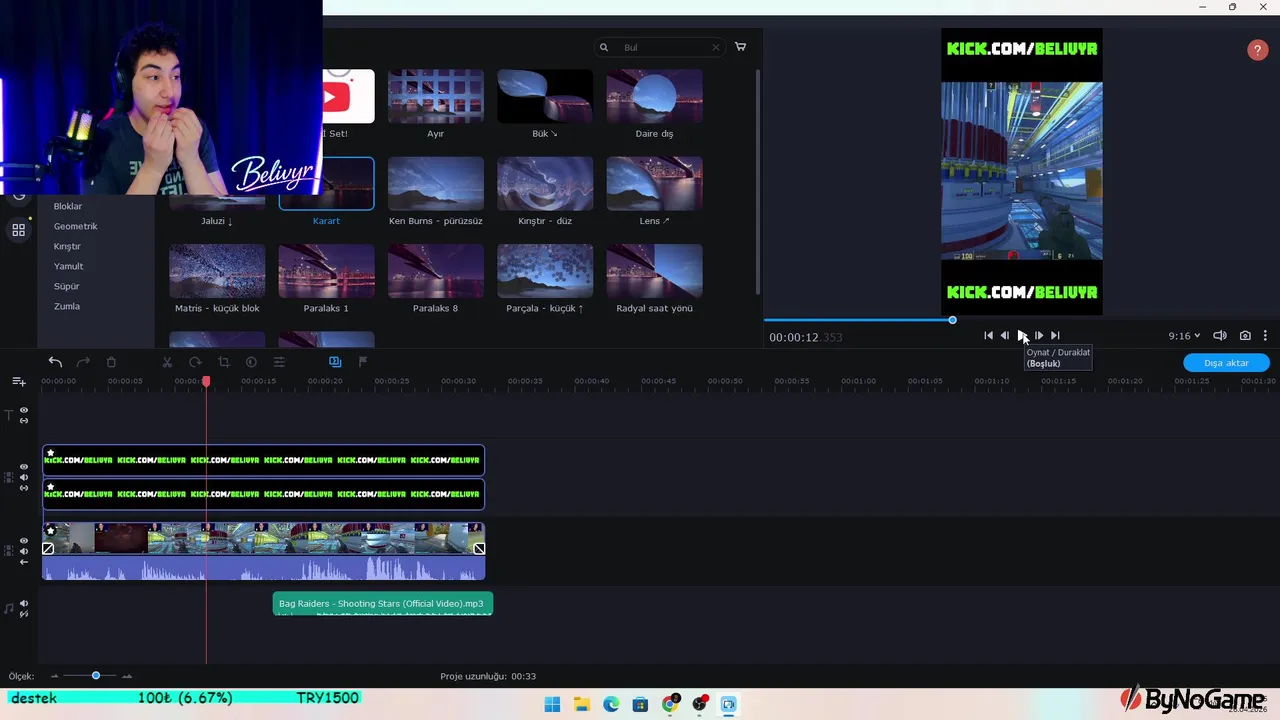Viewport: 1280px width, 720px height.
Task: Select the Bloklar transition category
Action: tap(68, 206)
